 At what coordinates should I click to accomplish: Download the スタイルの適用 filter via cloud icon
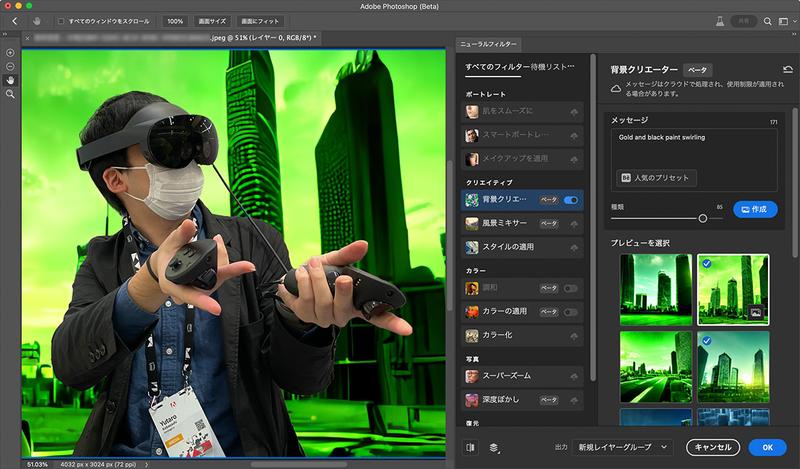pyautogui.click(x=574, y=248)
